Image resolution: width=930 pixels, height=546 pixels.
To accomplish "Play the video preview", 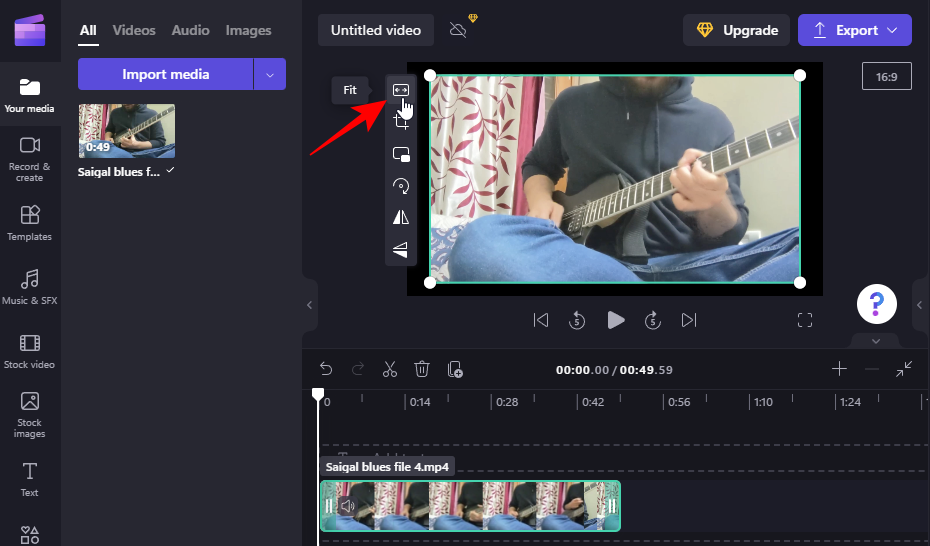I will tap(616, 320).
